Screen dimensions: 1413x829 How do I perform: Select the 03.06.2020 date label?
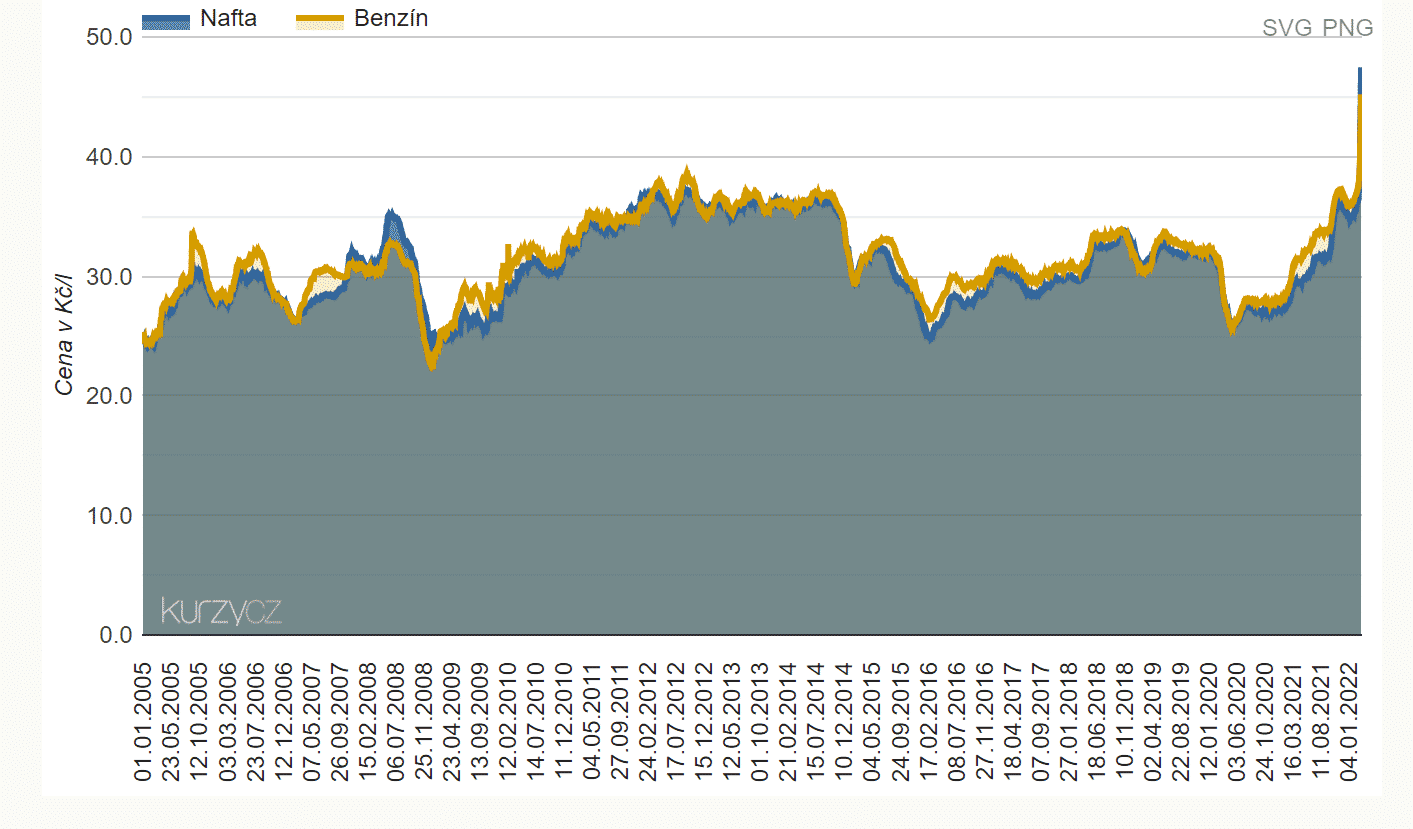click(x=1238, y=720)
